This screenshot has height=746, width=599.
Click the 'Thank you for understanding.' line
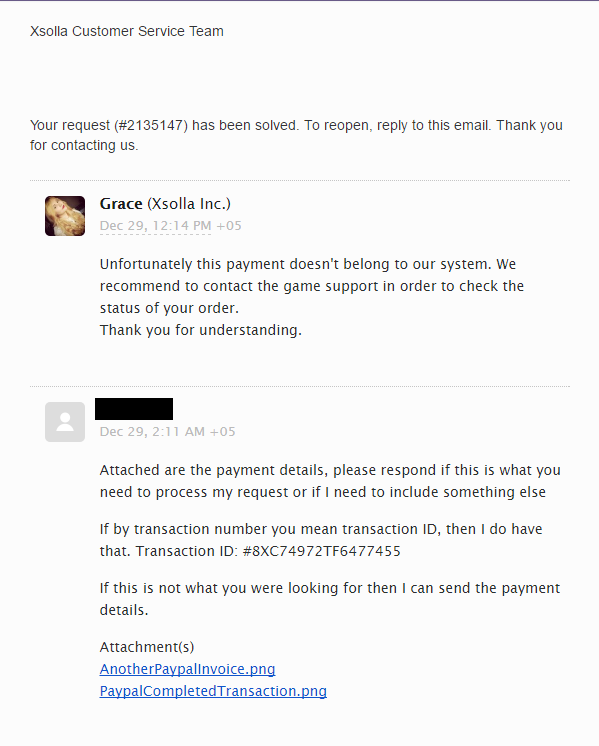[201, 330]
